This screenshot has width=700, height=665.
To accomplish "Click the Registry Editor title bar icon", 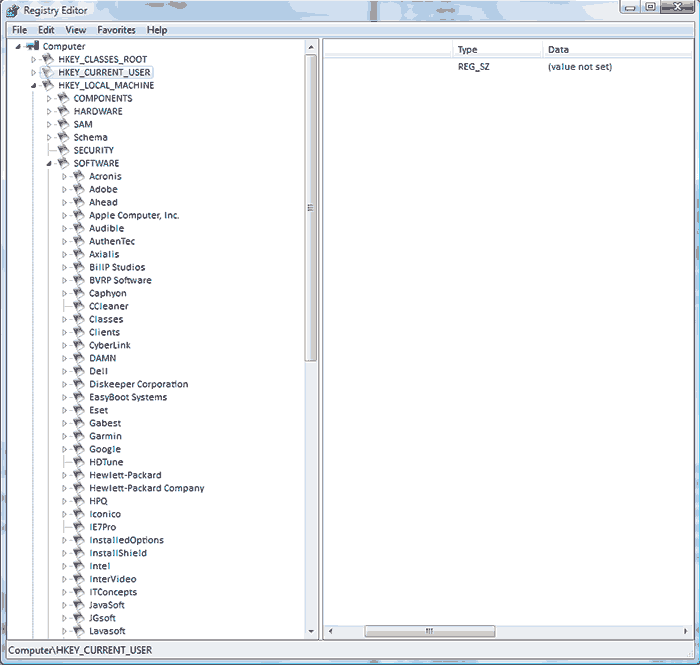I will tap(13, 10).
